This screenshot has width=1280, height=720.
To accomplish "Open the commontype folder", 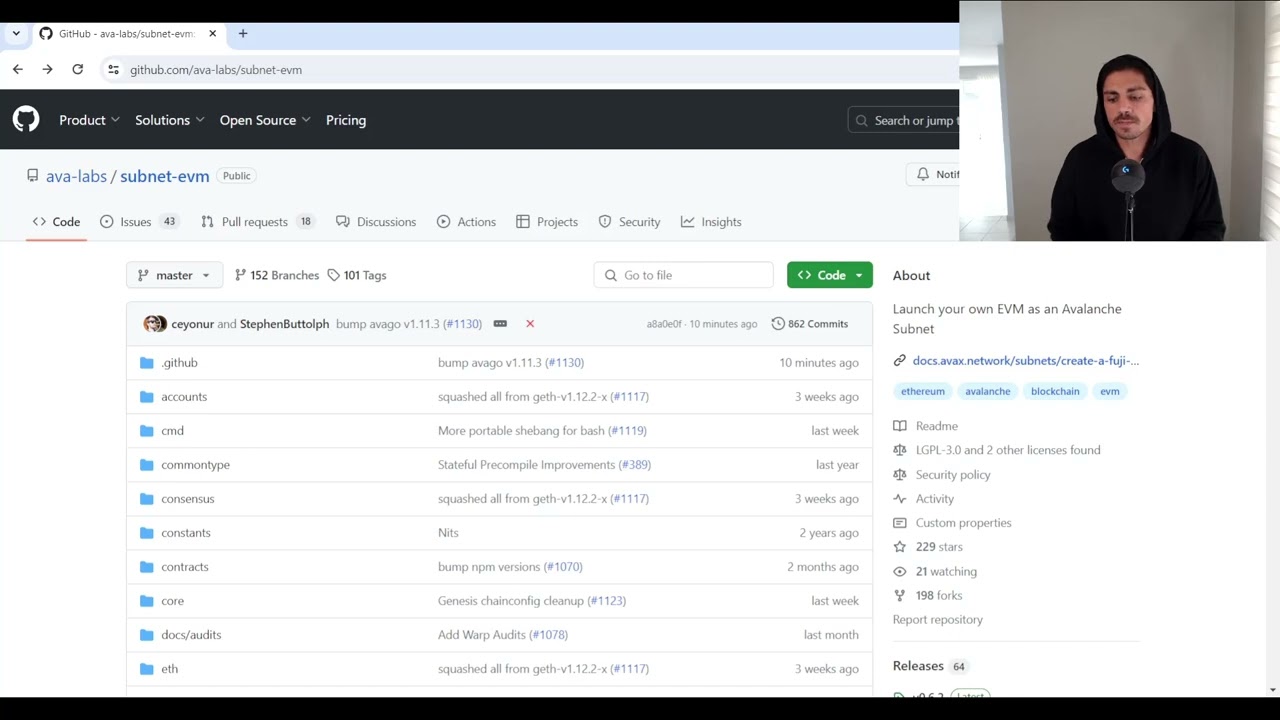I will click(x=195, y=465).
